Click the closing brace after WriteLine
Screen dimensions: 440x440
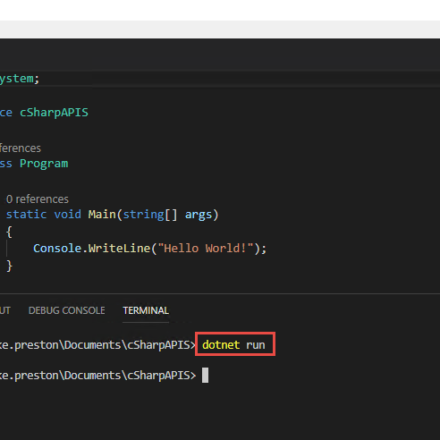(x=9, y=266)
